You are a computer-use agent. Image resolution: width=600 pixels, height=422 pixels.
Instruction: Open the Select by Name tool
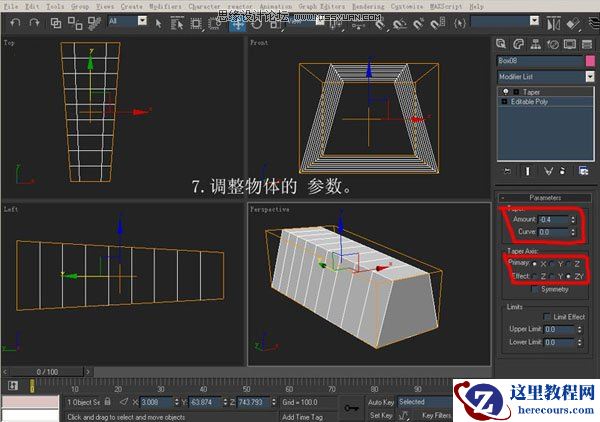(x=176, y=23)
